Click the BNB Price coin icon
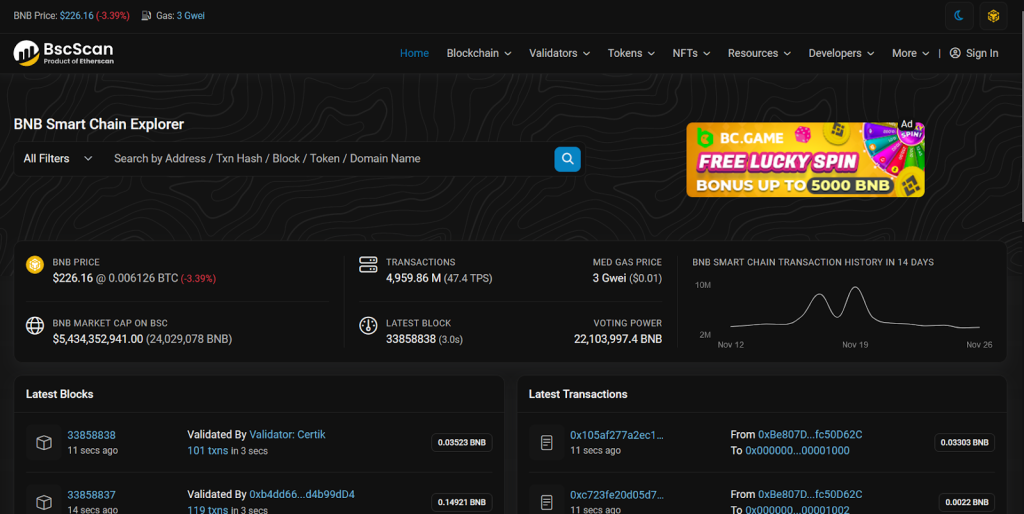The width and height of the screenshot is (1024, 514). (34, 266)
